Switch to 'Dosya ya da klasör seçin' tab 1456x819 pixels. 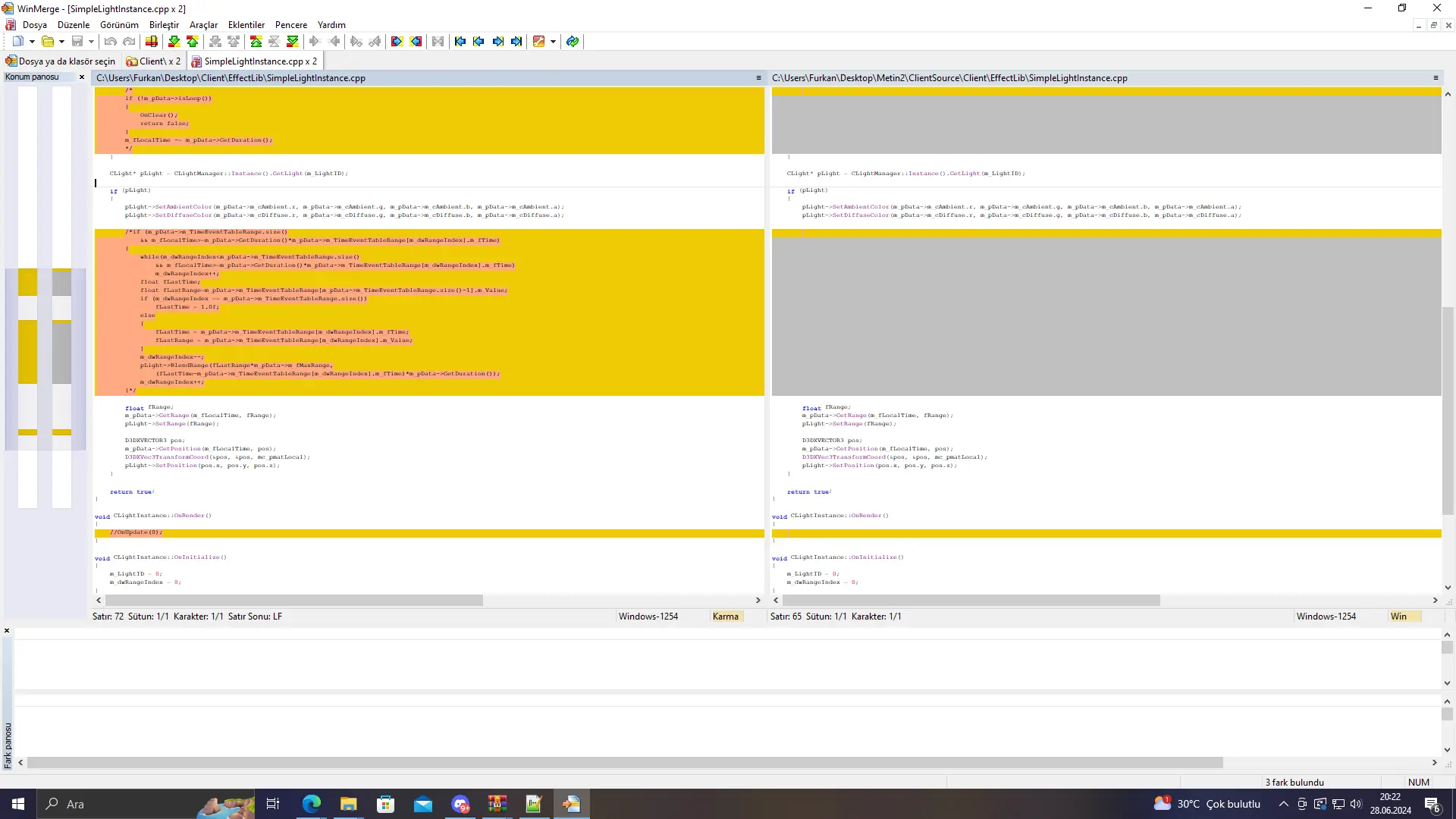pyautogui.click(x=61, y=61)
